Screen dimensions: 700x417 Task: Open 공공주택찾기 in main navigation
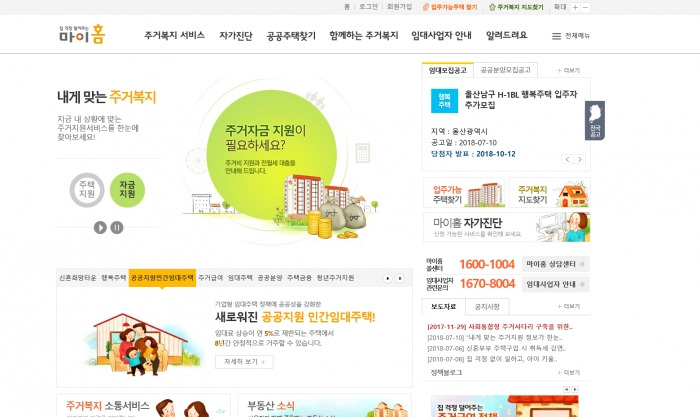tap(291, 36)
